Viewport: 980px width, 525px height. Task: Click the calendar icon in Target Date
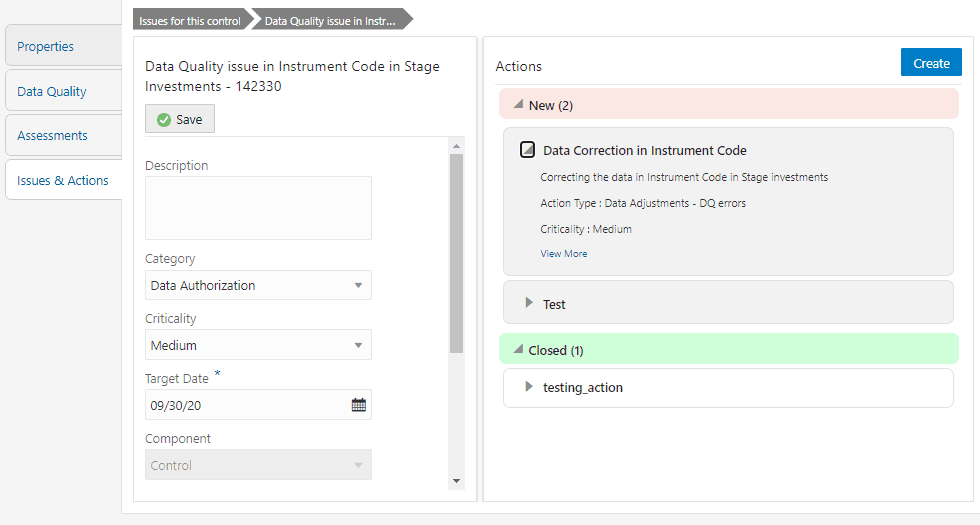tap(359, 405)
